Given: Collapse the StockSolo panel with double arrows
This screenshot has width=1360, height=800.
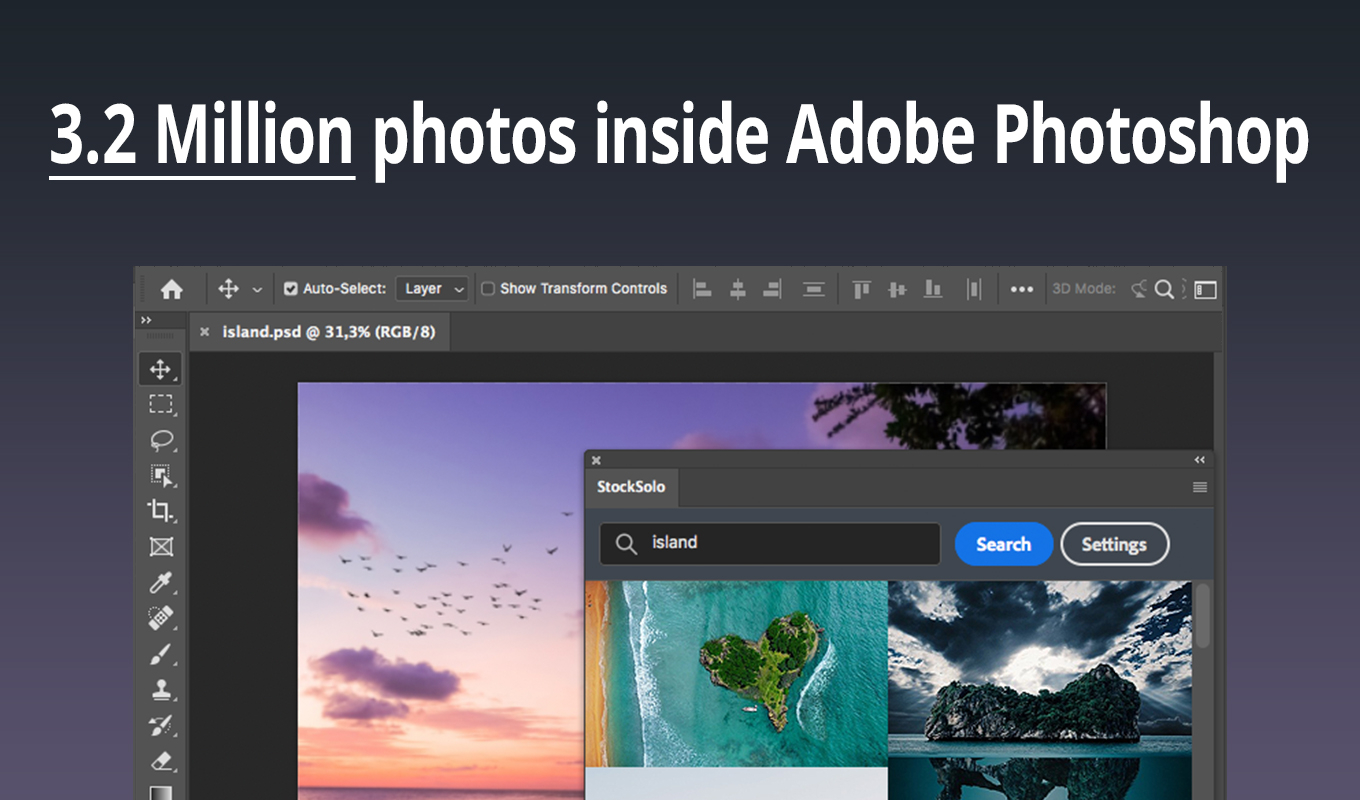Looking at the screenshot, I should [1200, 460].
